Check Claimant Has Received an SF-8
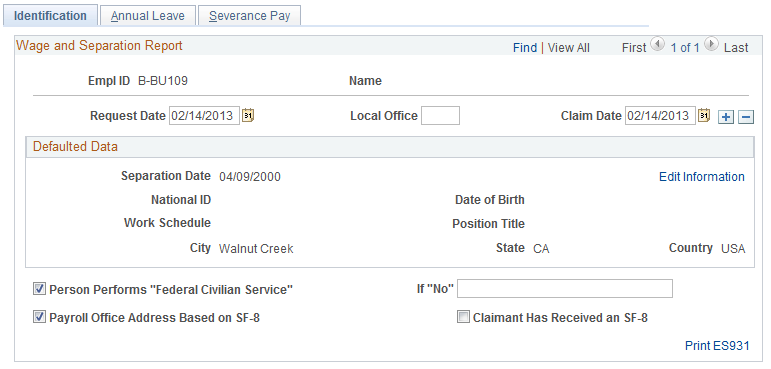 463,317
